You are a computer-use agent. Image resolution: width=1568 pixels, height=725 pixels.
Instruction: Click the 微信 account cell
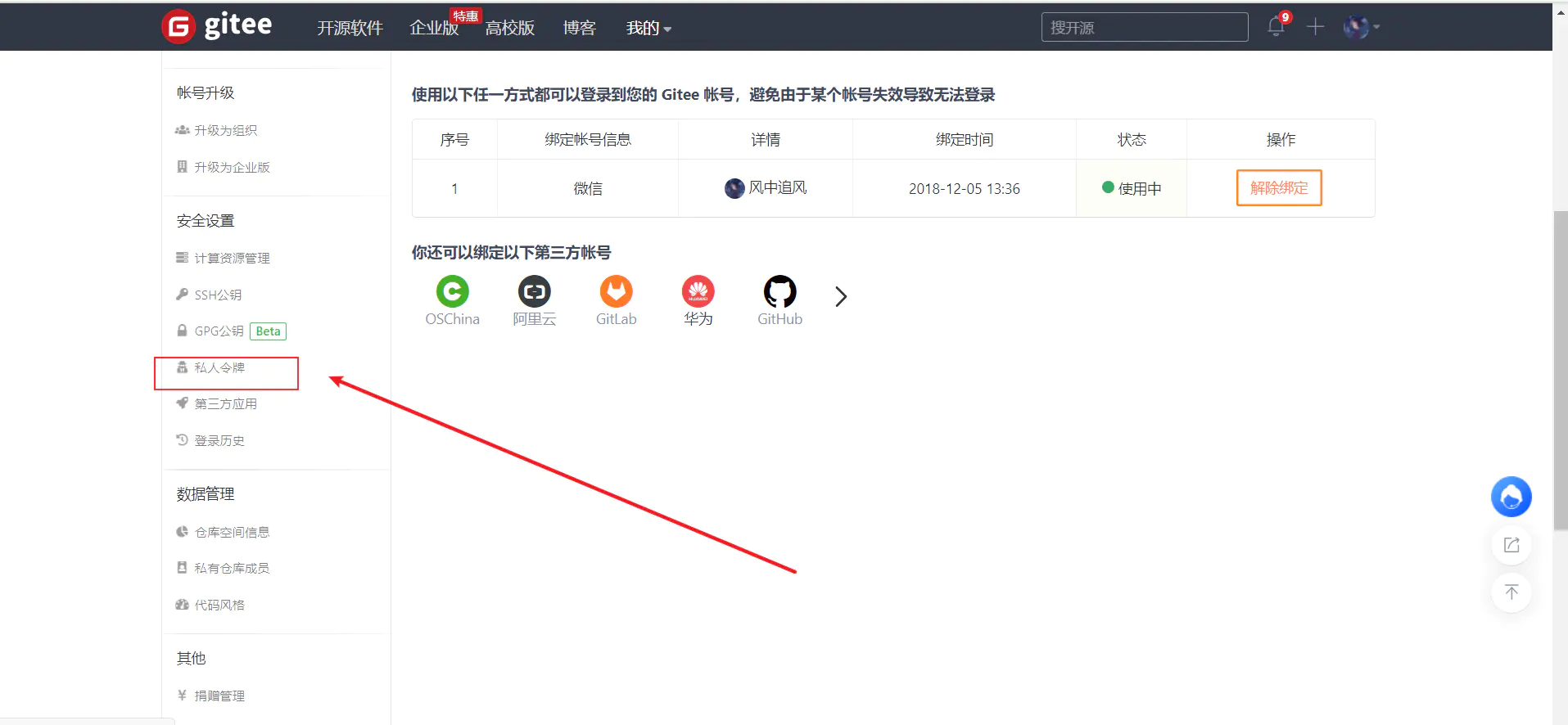pos(588,189)
